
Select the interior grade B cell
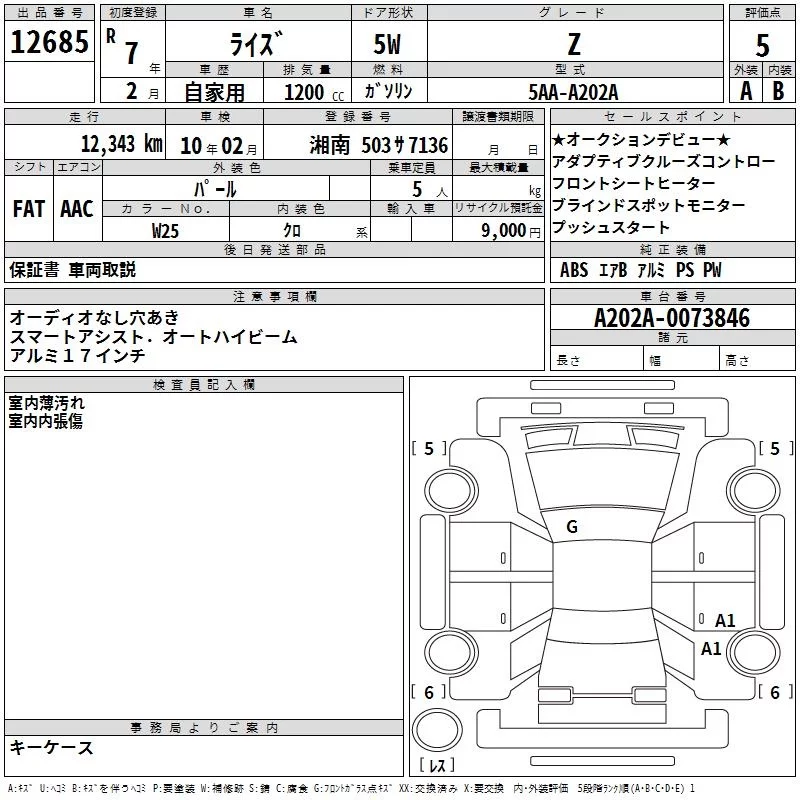779,90
